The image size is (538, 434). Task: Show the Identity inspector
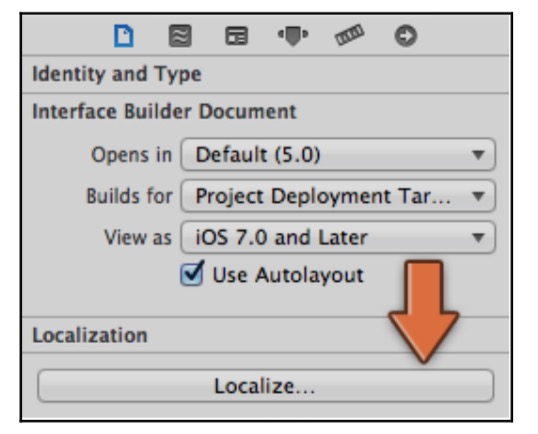(x=236, y=36)
